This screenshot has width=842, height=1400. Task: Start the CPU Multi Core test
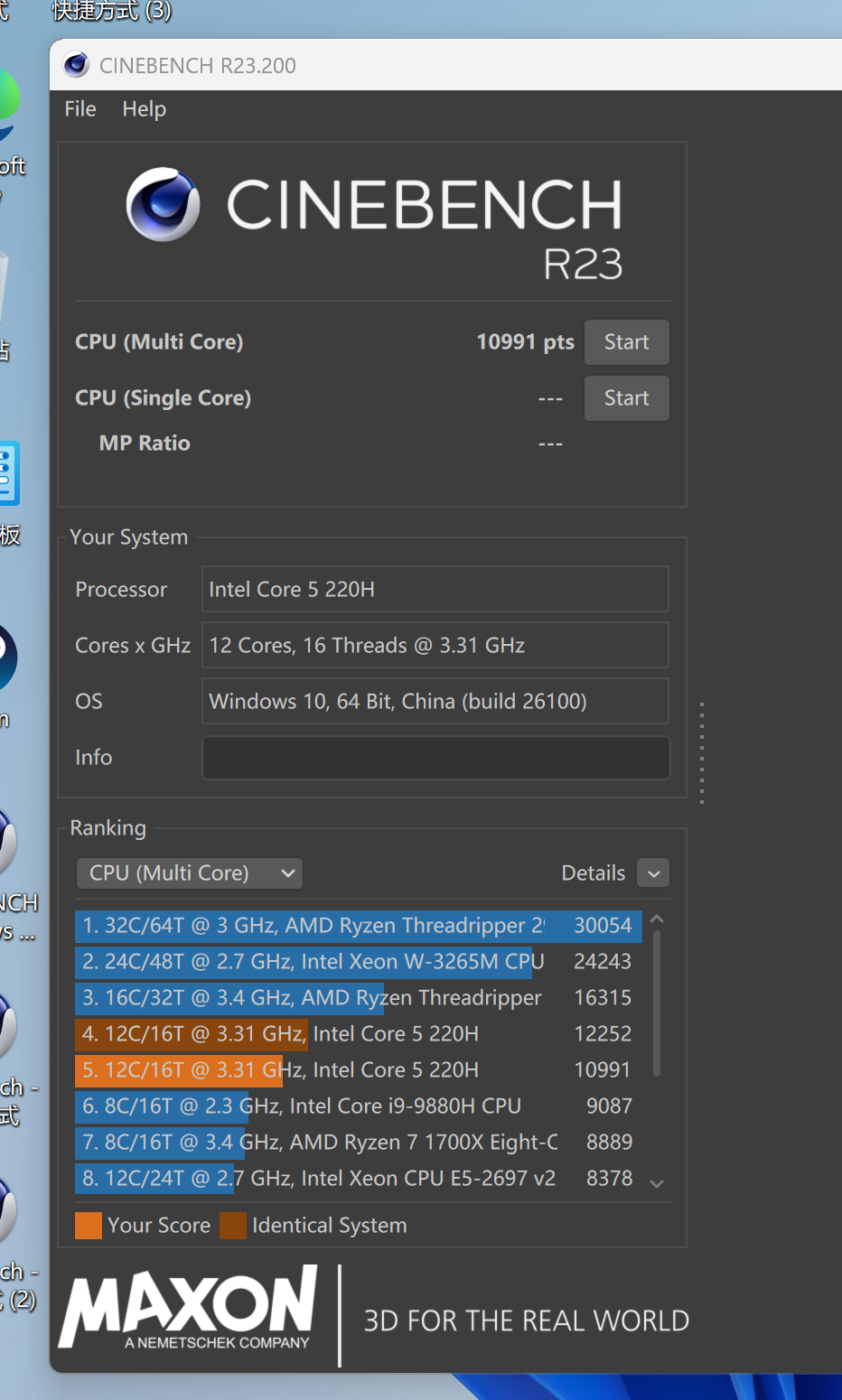(x=627, y=342)
